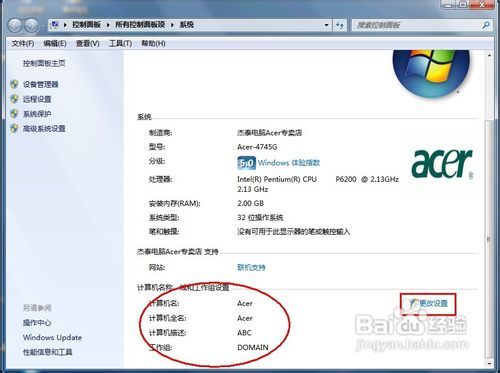
Task: Click the 更改设置 link
Action: 433,303
